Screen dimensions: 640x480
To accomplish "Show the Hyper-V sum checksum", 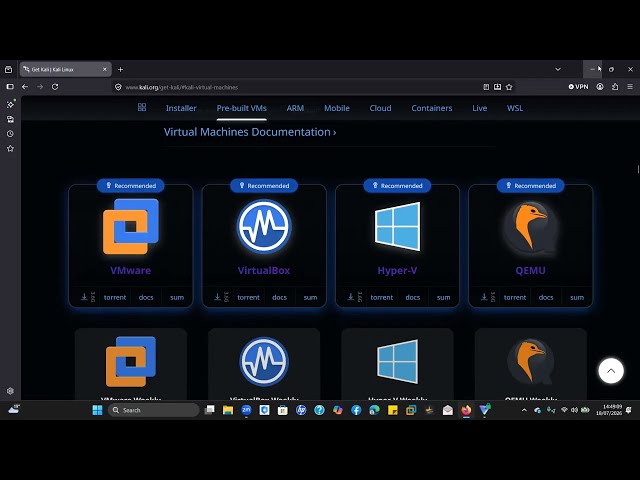I will [x=444, y=297].
